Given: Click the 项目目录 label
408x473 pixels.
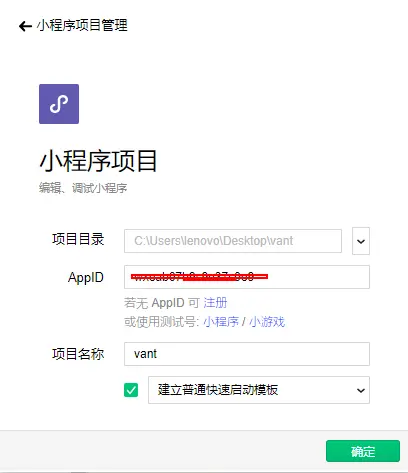Looking at the screenshot, I should [x=78, y=239].
